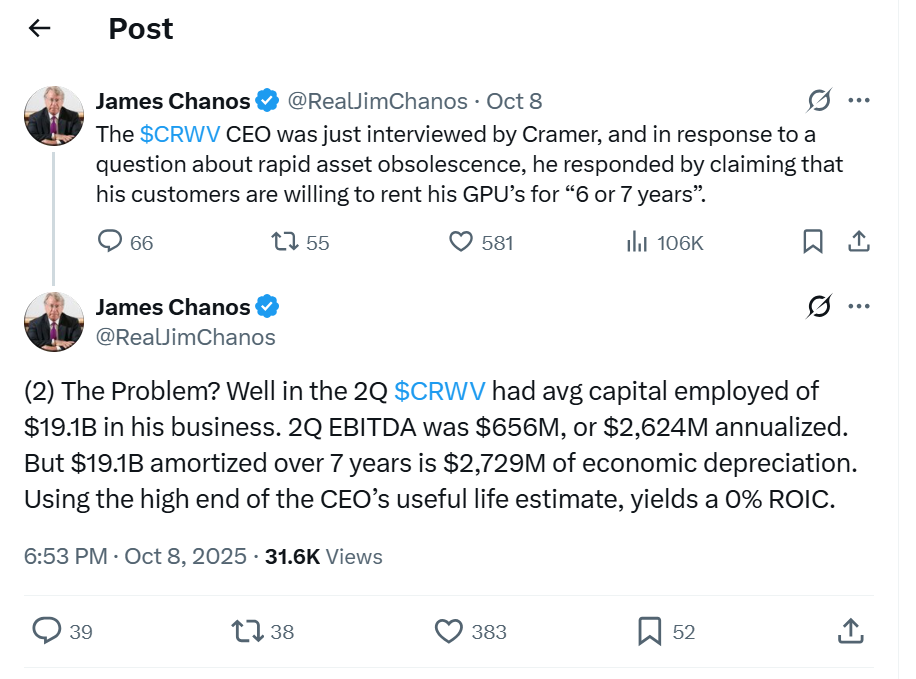This screenshot has height=679, width=916.
Task: Reply to main post with 39 replies
Action: point(48,631)
